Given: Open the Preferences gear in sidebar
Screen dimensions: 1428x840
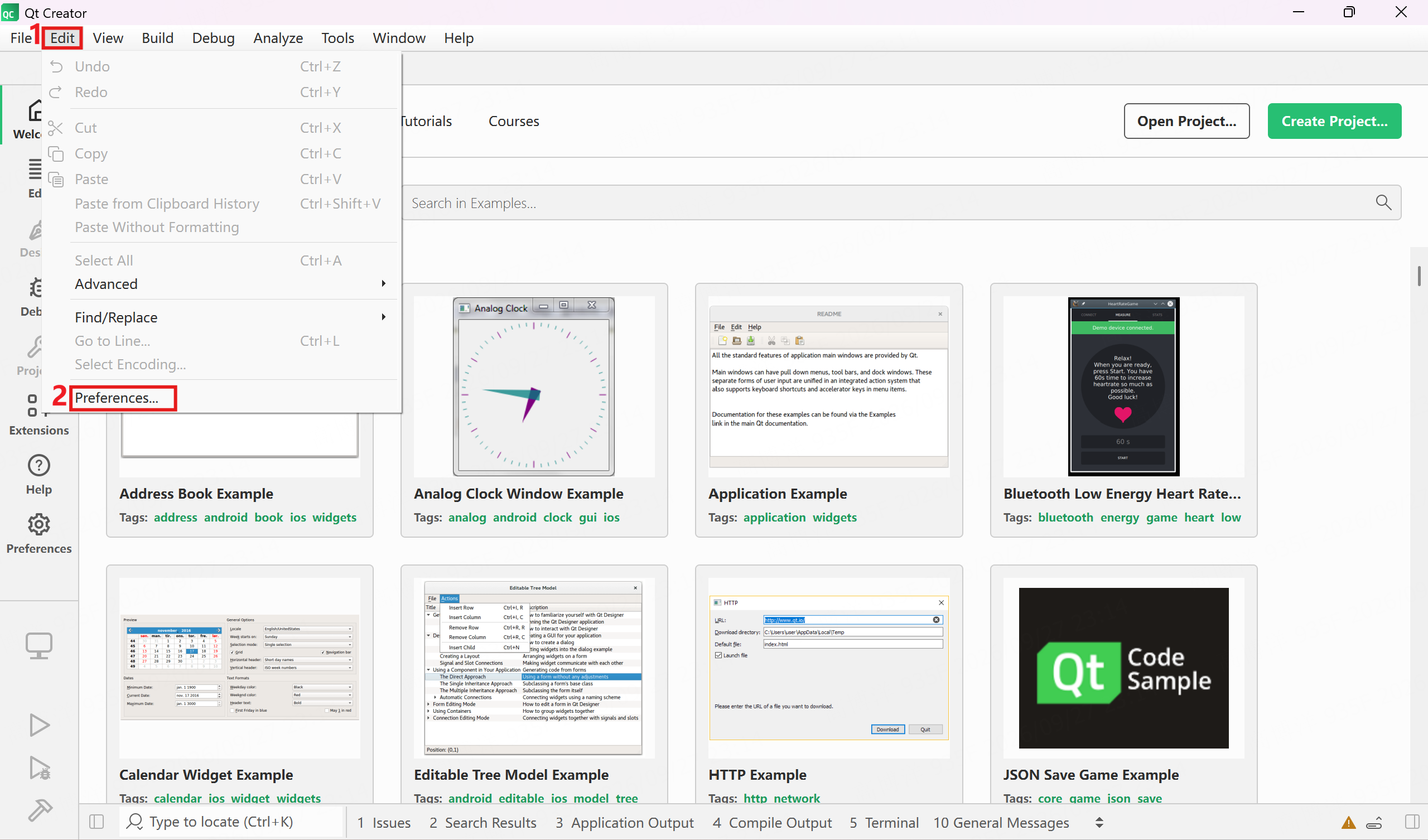Looking at the screenshot, I should click(38, 534).
